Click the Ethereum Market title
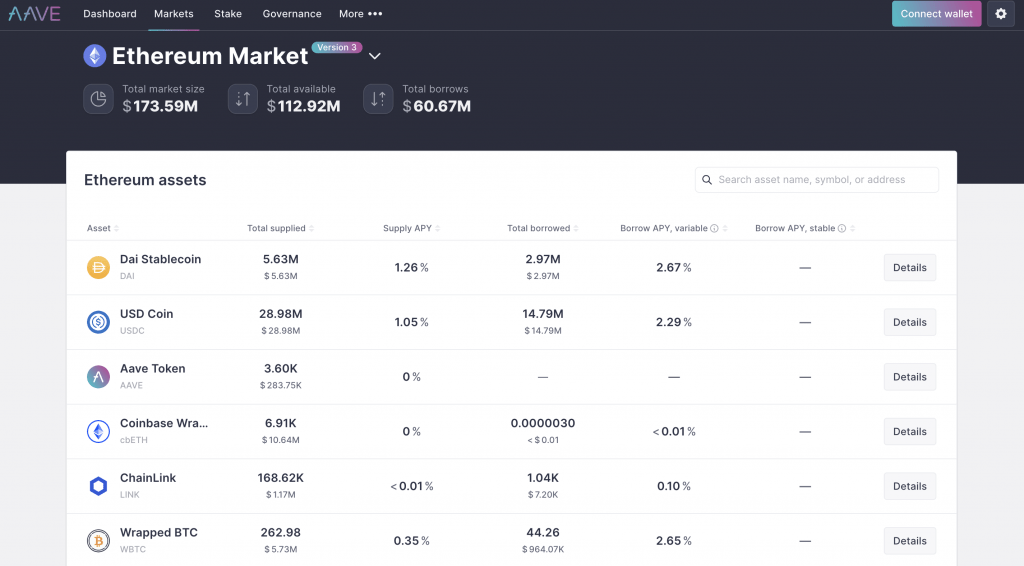 [210, 56]
